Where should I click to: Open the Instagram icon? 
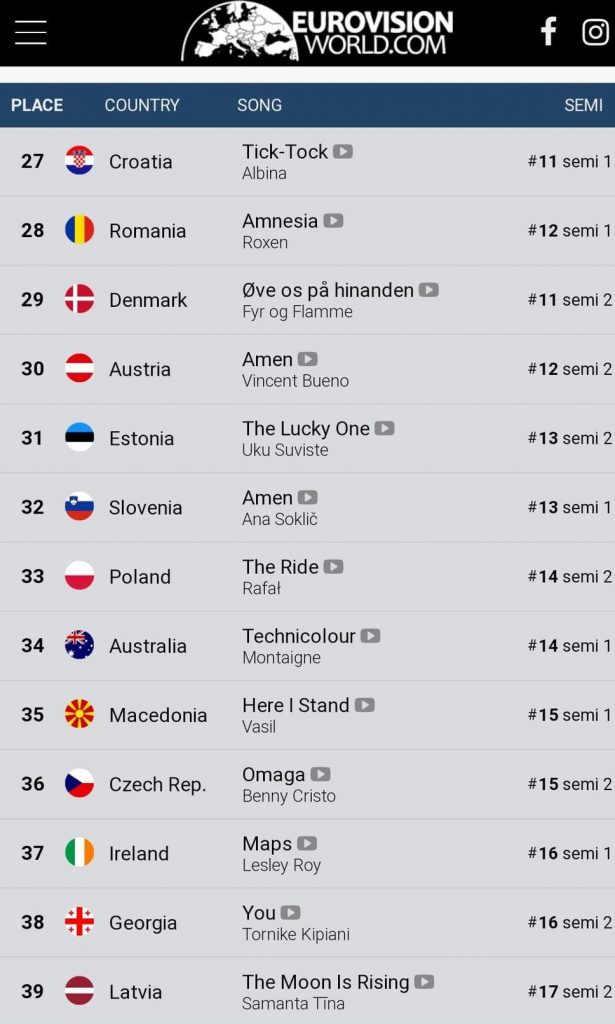595,31
